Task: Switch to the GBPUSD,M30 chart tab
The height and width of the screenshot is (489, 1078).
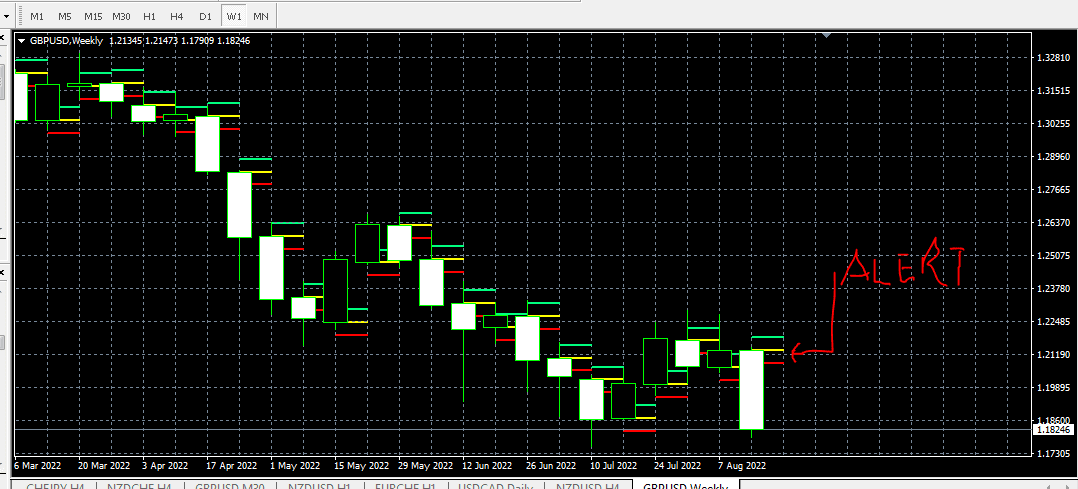Action: [x=228, y=486]
